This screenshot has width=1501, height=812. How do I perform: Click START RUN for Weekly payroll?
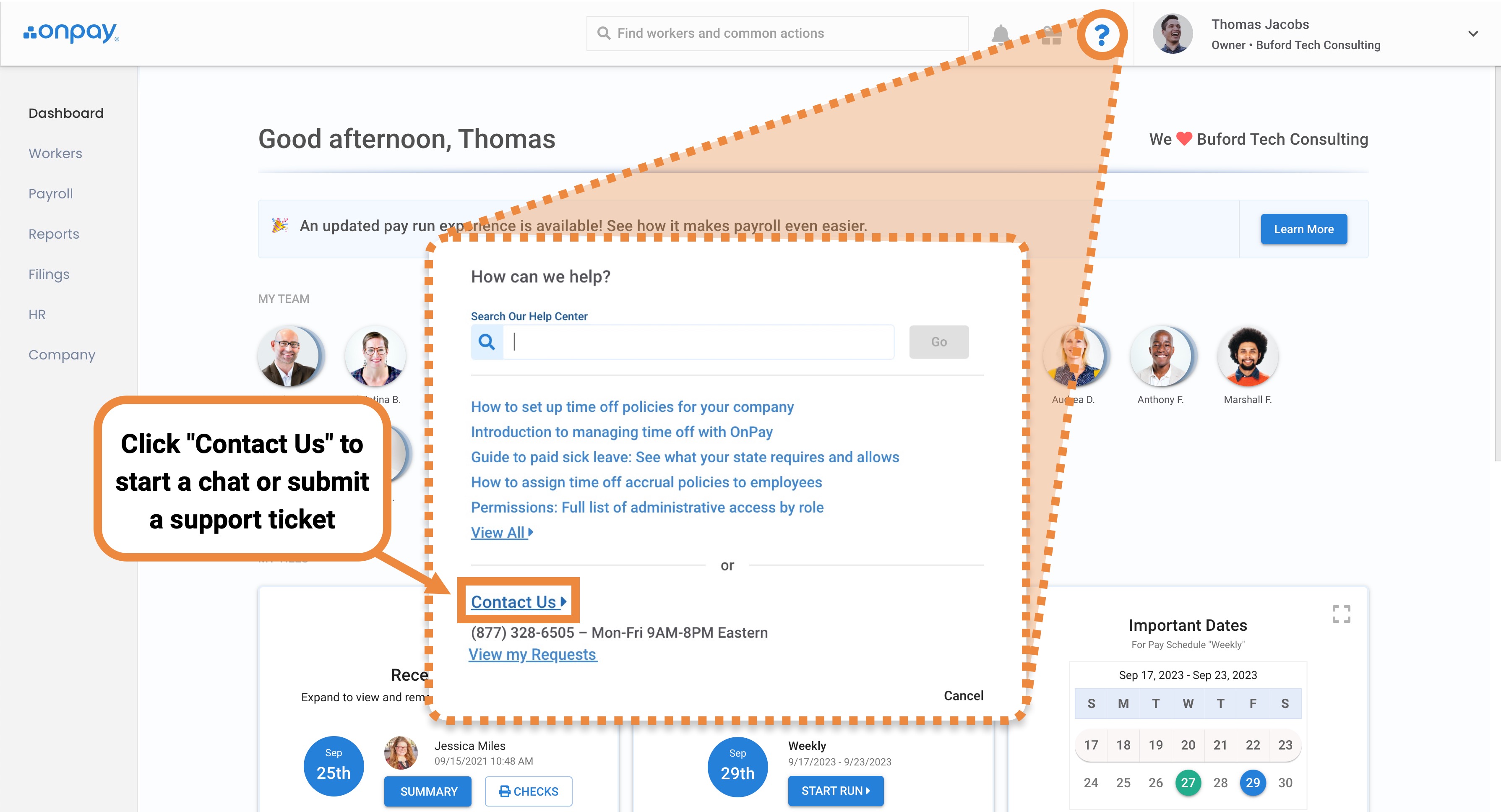pos(835,791)
